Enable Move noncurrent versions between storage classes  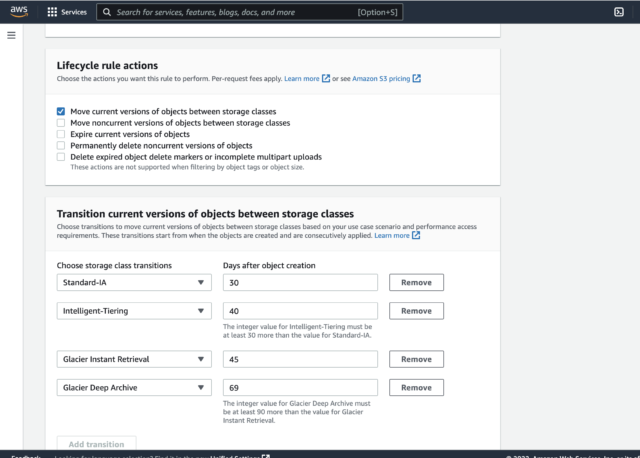point(61,122)
